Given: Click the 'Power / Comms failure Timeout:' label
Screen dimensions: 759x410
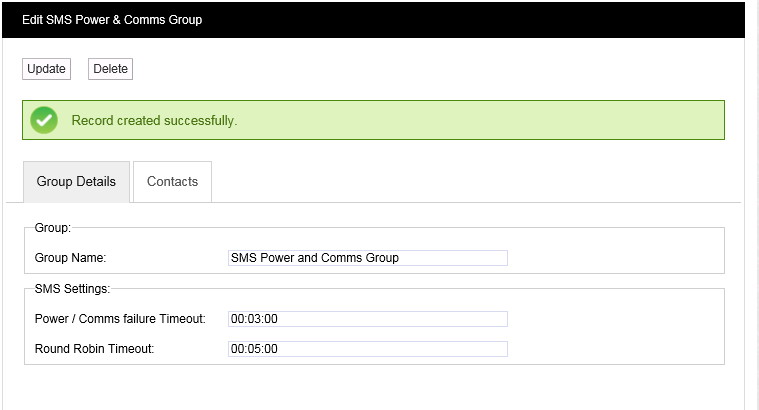Looking at the screenshot, I should pos(120,319).
